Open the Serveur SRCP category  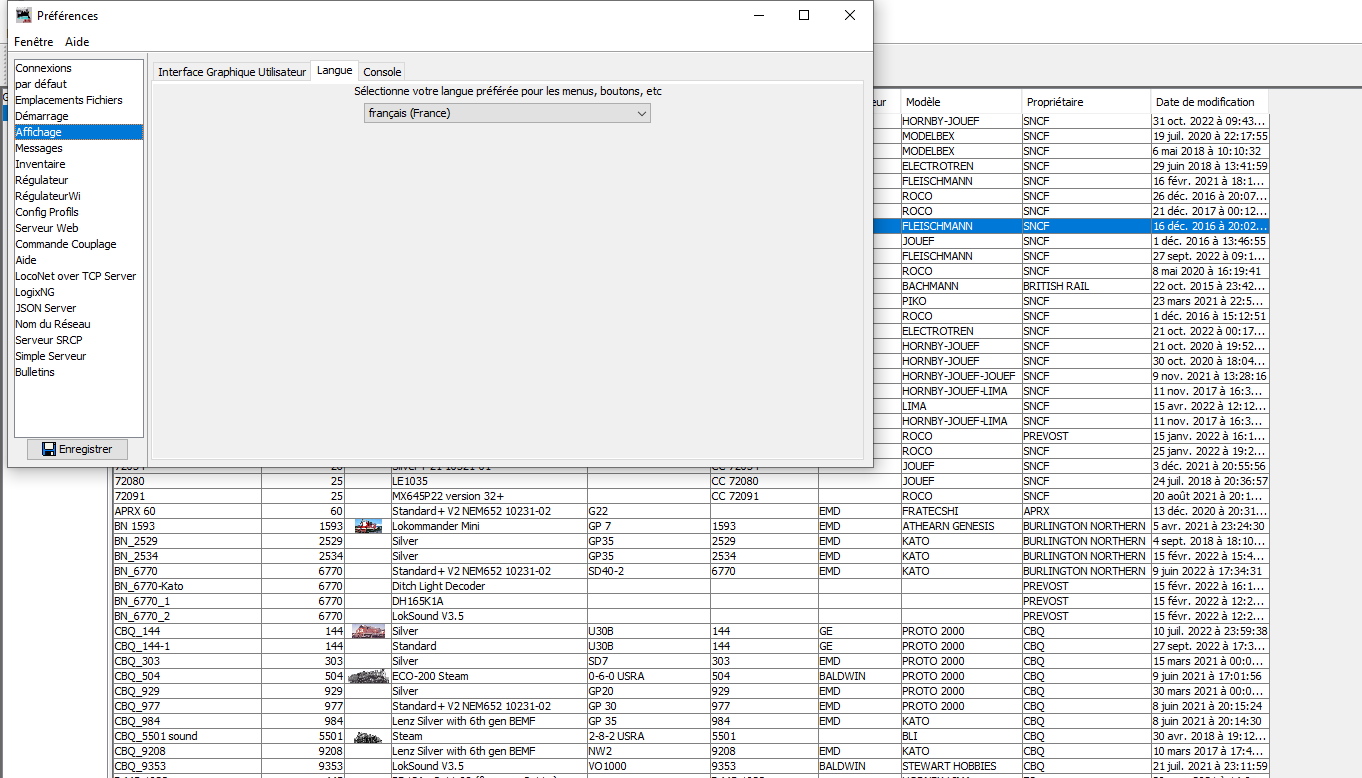point(78,340)
